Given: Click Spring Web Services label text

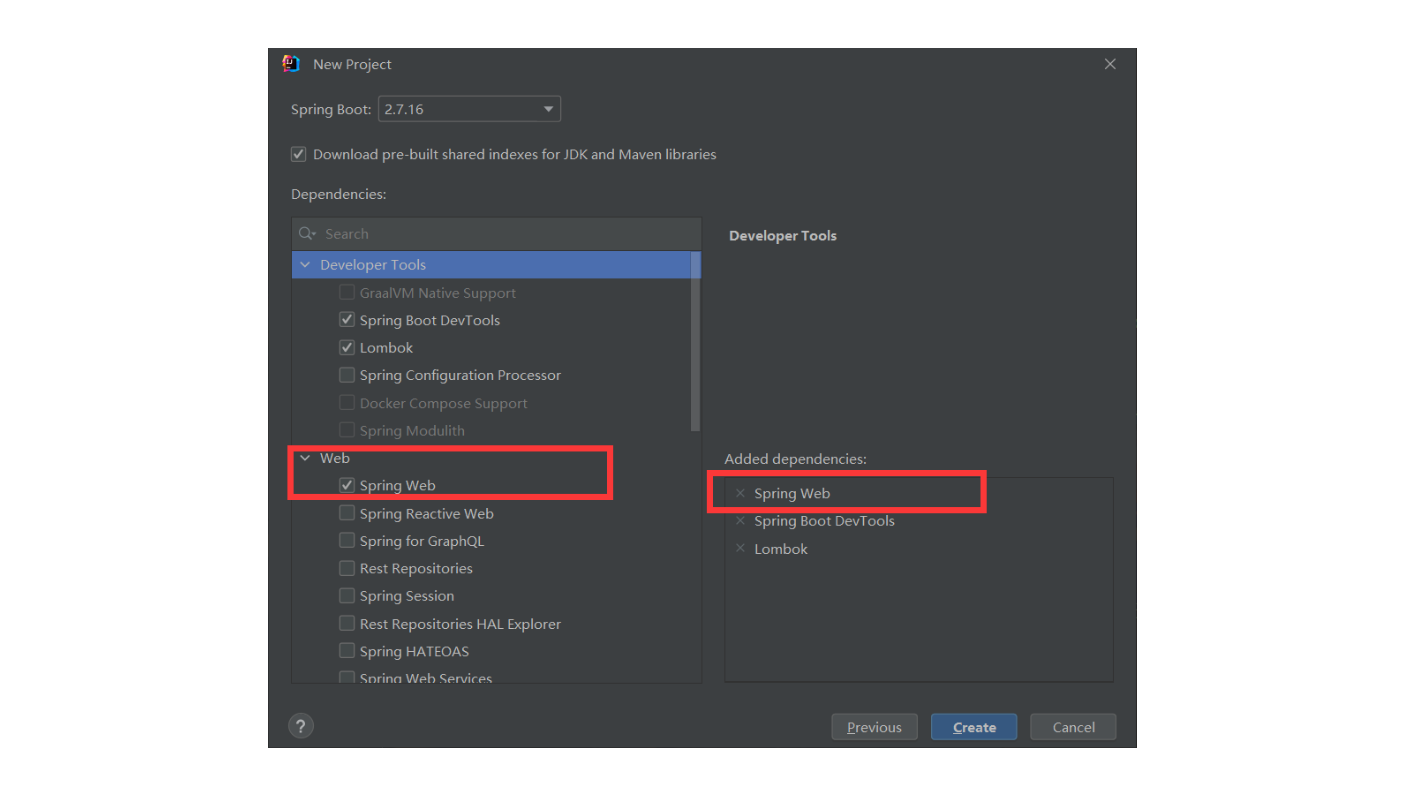Looking at the screenshot, I should point(426,678).
